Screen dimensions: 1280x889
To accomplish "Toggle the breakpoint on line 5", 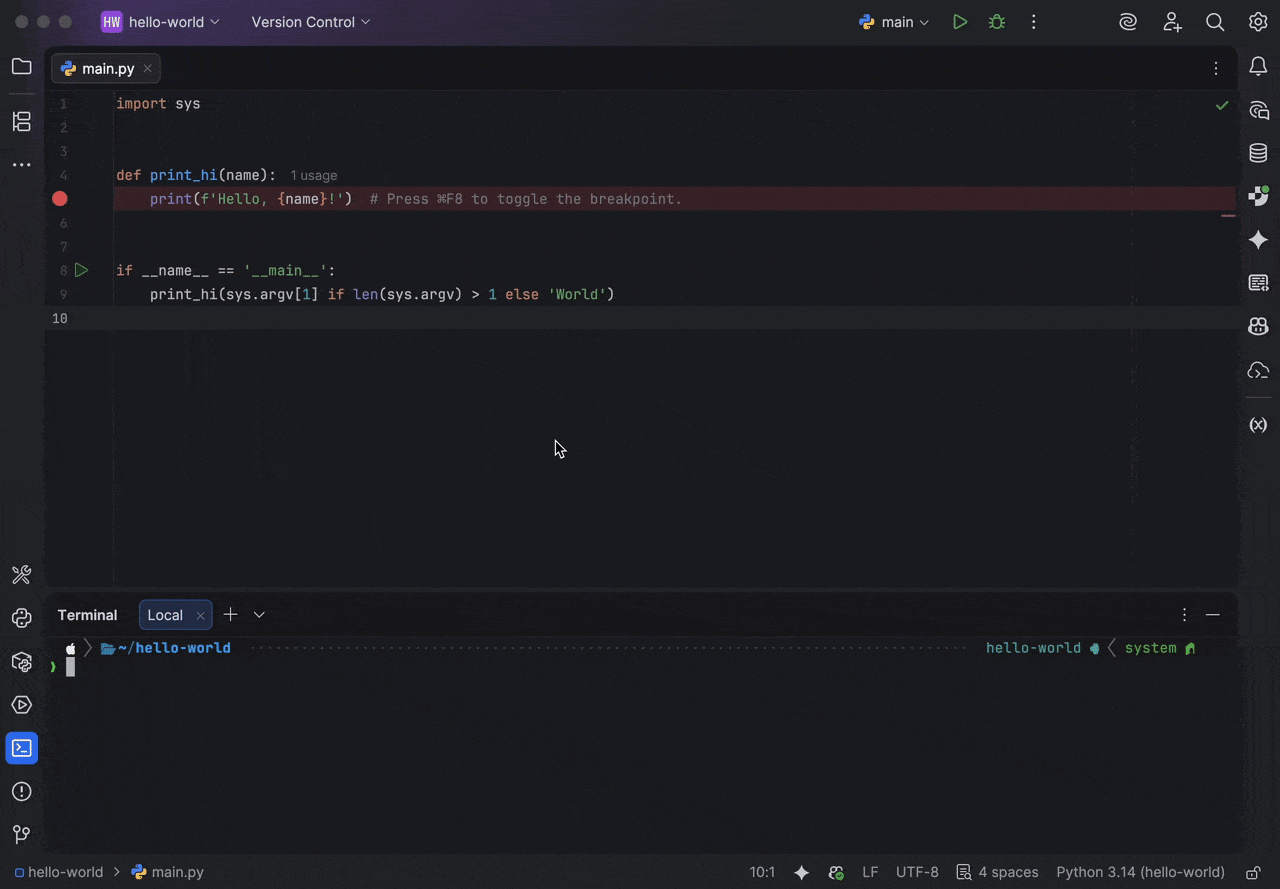I will tap(60, 199).
